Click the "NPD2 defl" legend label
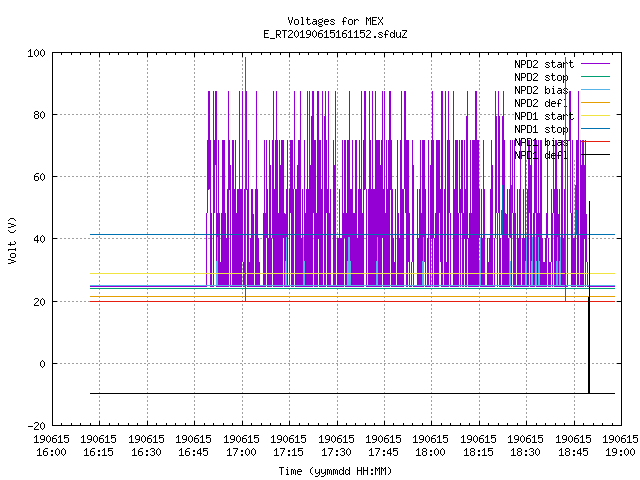 coord(541,103)
